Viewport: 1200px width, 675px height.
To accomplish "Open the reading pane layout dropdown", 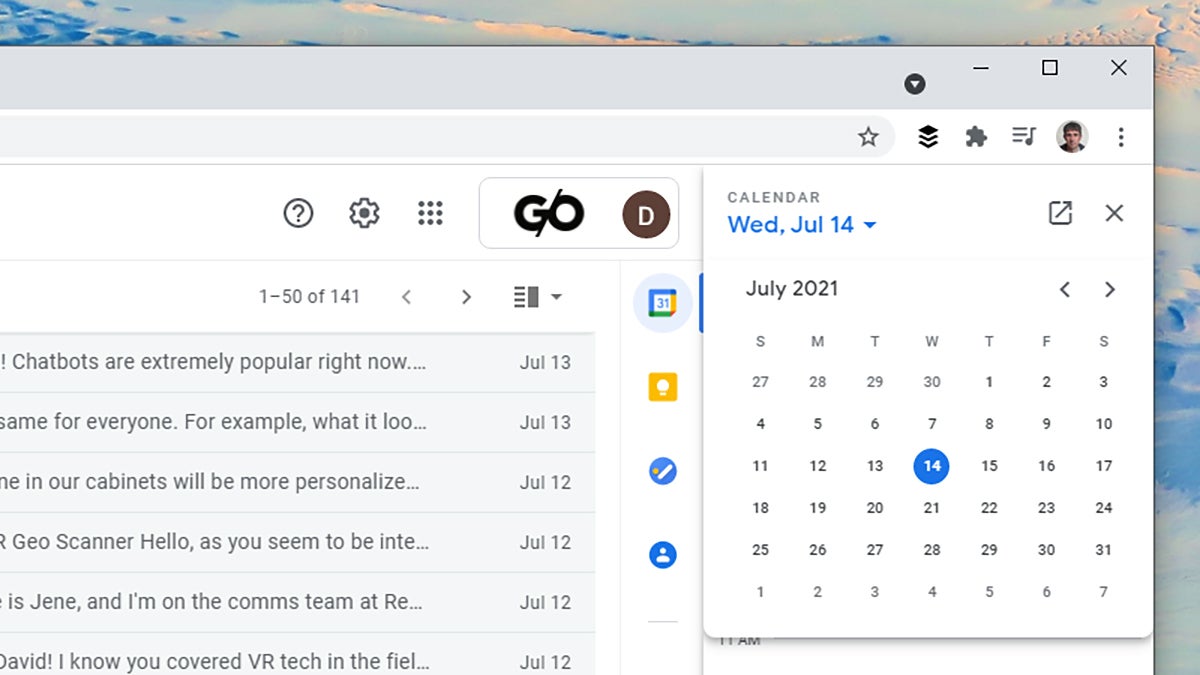I will [x=537, y=296].
